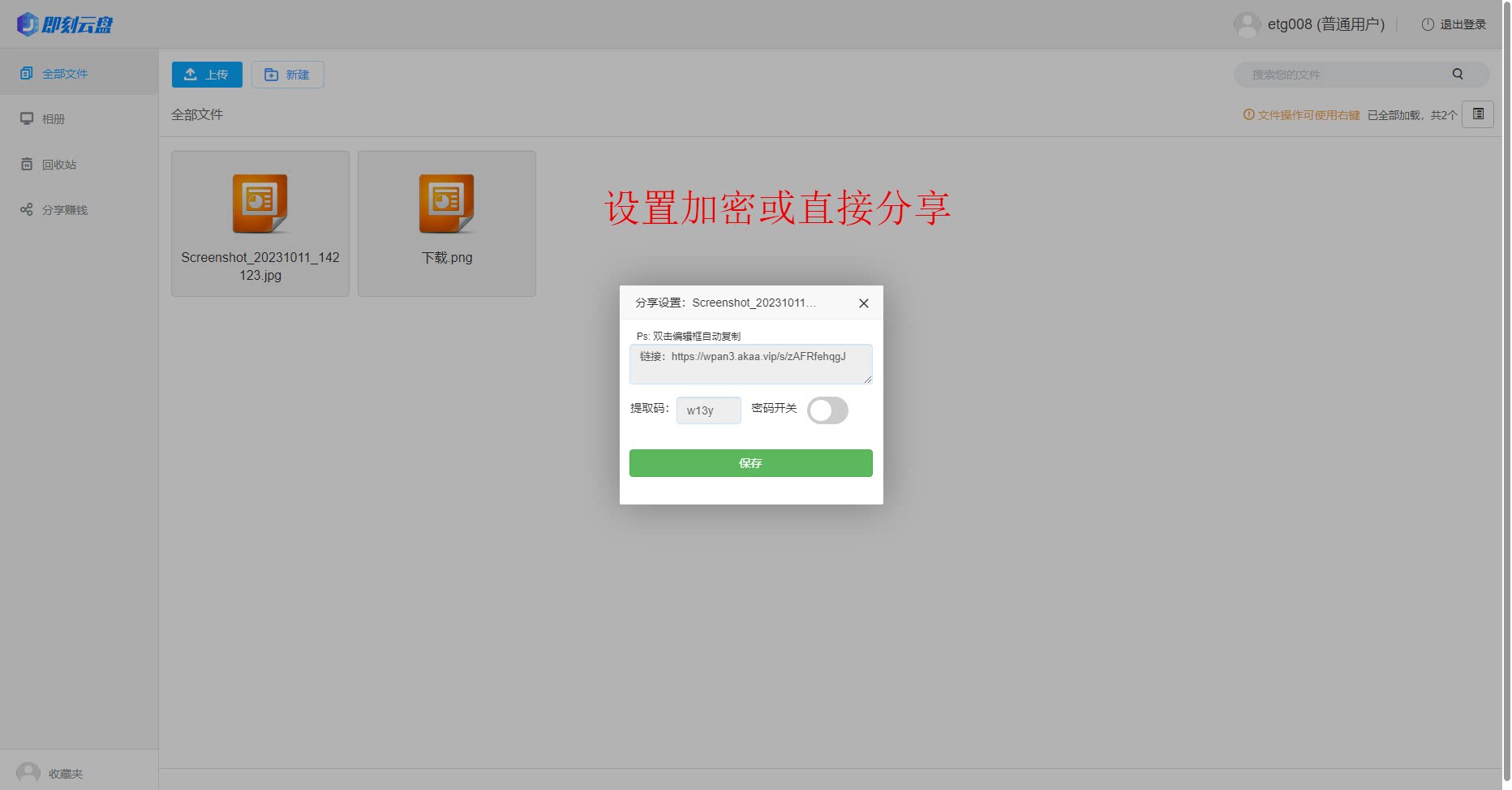Switch to 全部文件 breadcrumb view
Viewport: 1512px width, 790px height.
(x=197, y=114)
